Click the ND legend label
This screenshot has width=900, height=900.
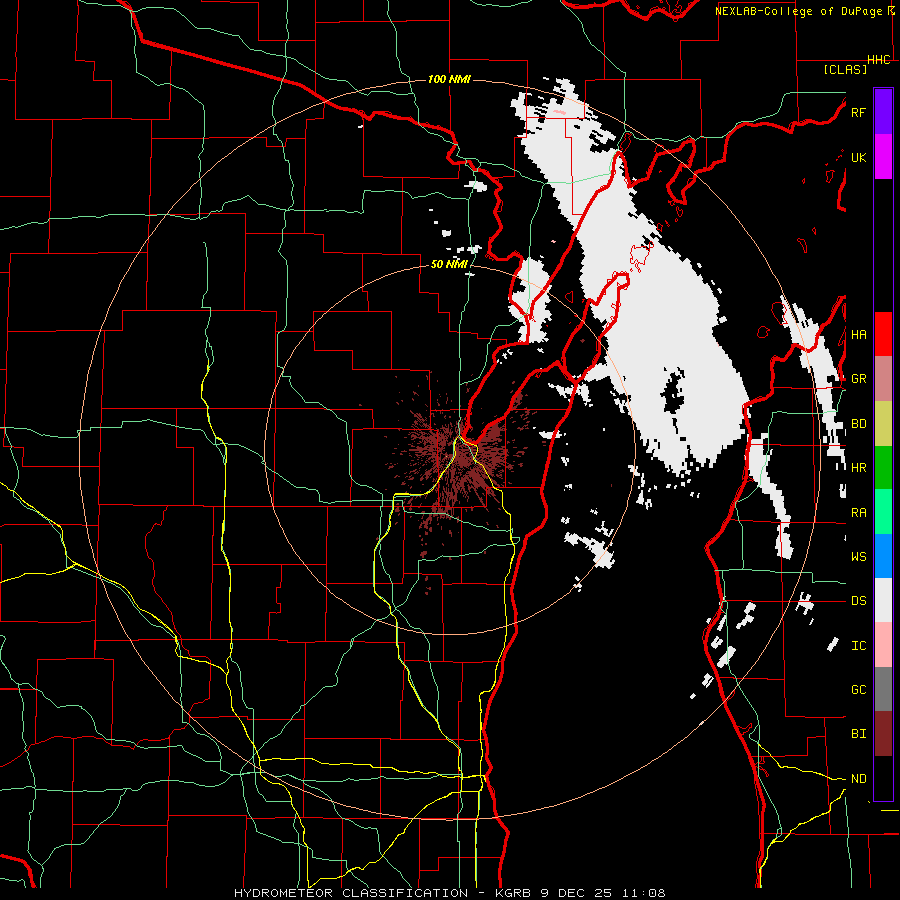pos(858,779)
